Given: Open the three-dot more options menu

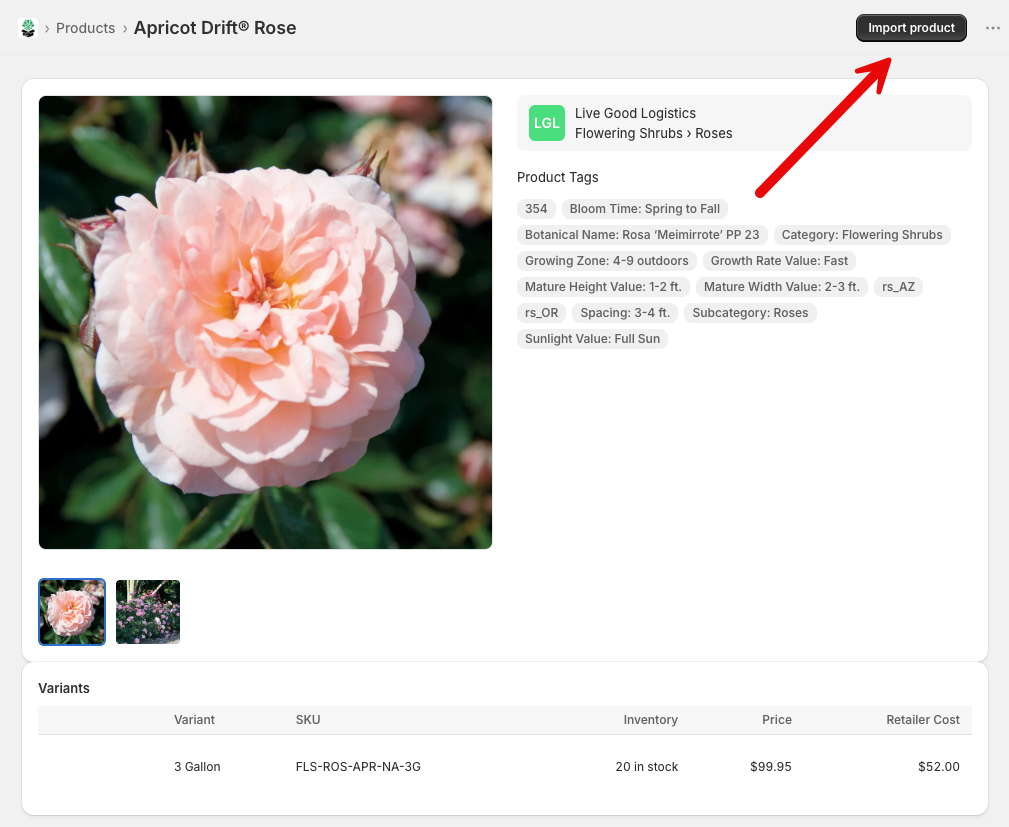Looking at the screenshot, I should (992, 28).
